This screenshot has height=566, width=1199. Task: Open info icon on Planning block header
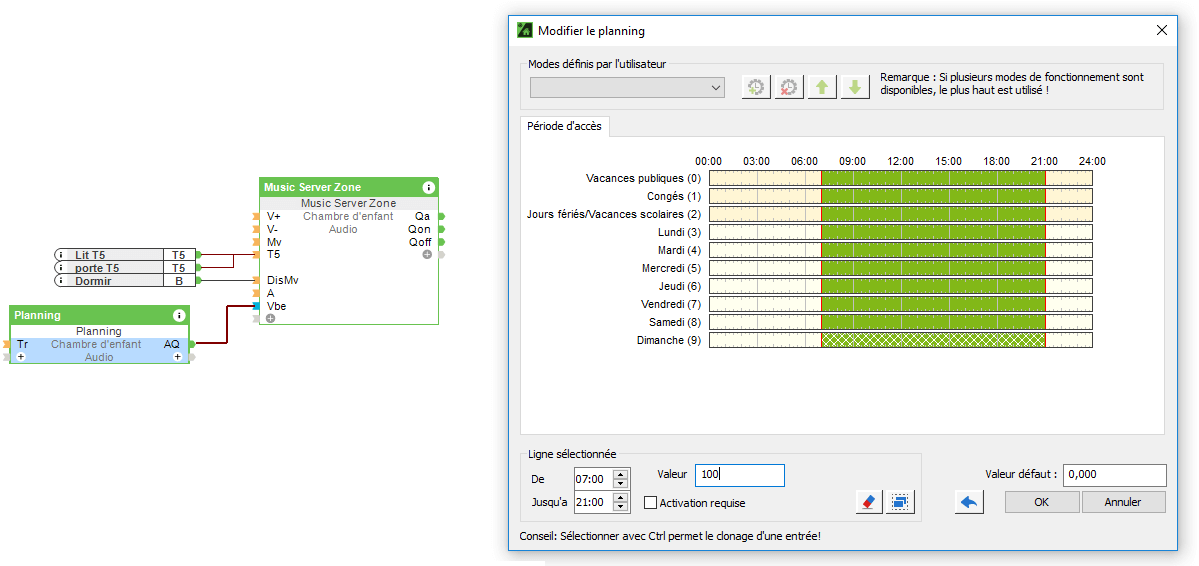179,315
